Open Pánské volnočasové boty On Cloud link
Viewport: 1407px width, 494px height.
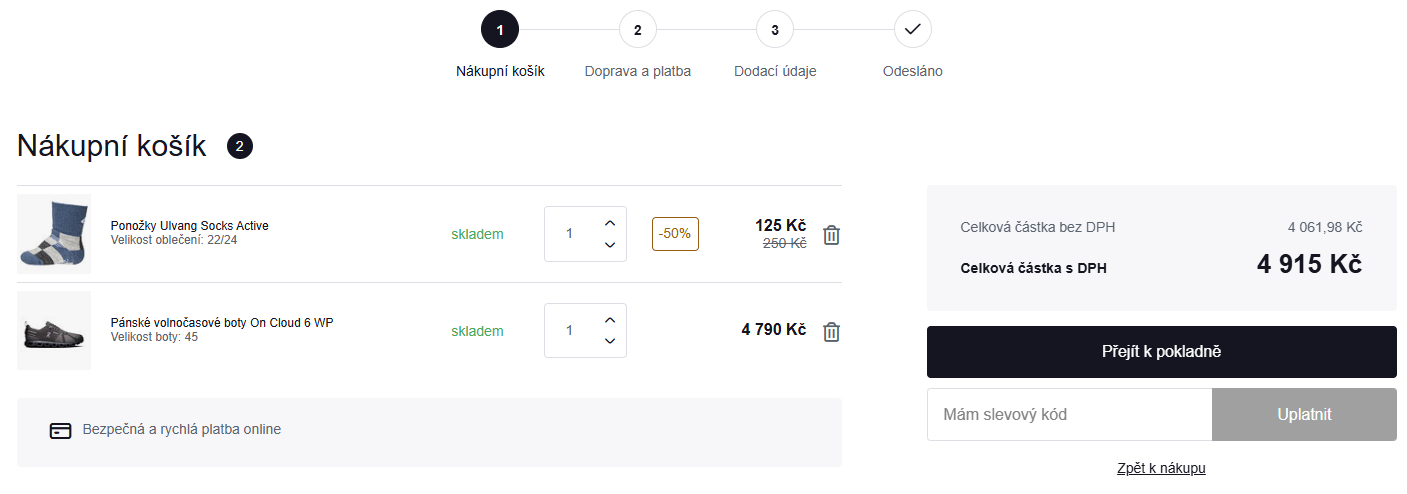point(221,323)
